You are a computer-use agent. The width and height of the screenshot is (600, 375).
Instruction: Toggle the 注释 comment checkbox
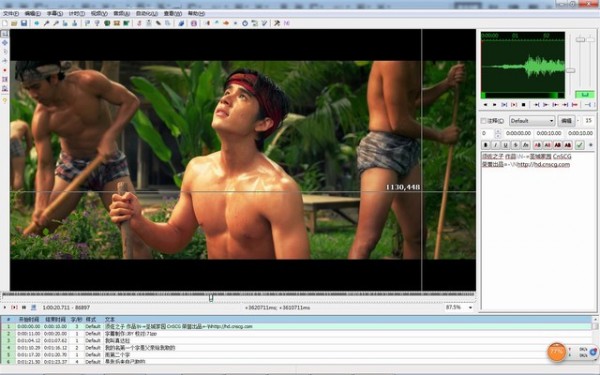pyautogui.click(x=483, y=121)
